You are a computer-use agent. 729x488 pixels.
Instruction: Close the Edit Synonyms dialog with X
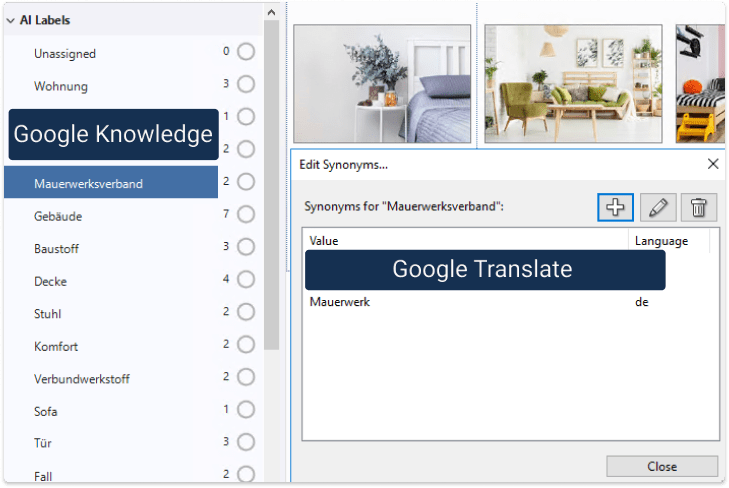[713, 164]
